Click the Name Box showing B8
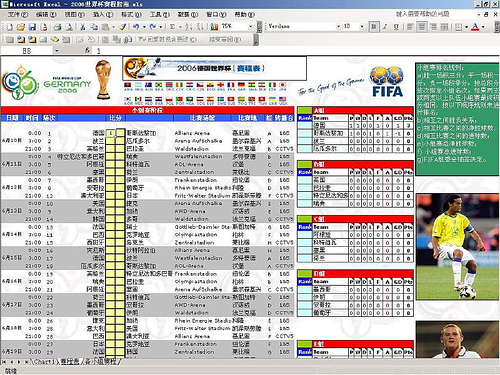This screenshot has height=375, width=500. click(27, 51)
